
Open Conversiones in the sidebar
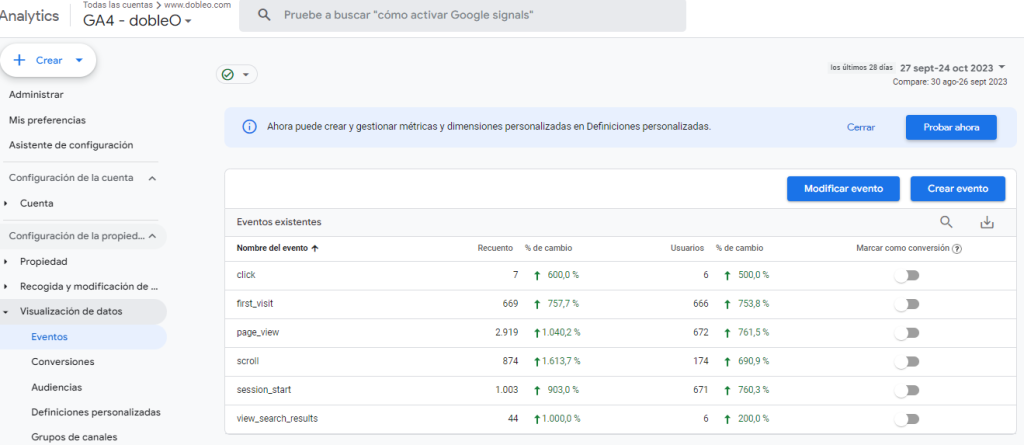62,361
